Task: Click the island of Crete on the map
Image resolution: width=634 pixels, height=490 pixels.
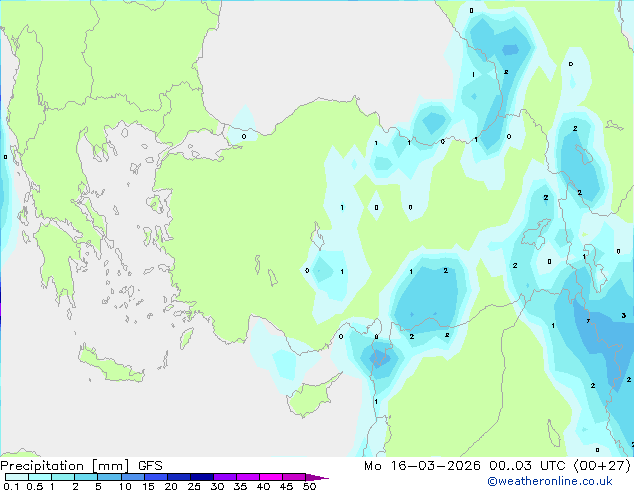Action: 109,365
